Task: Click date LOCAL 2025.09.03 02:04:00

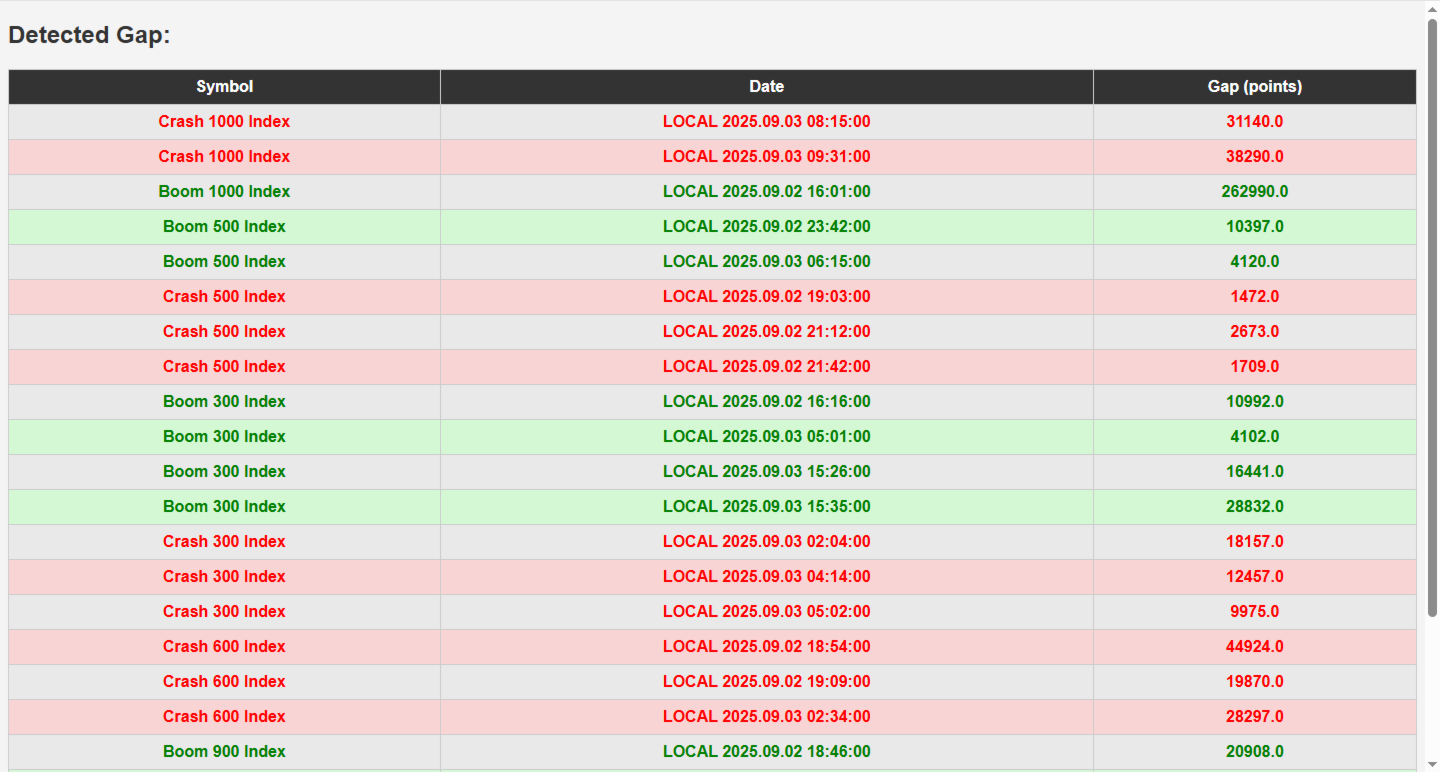Action: point(767,542)
